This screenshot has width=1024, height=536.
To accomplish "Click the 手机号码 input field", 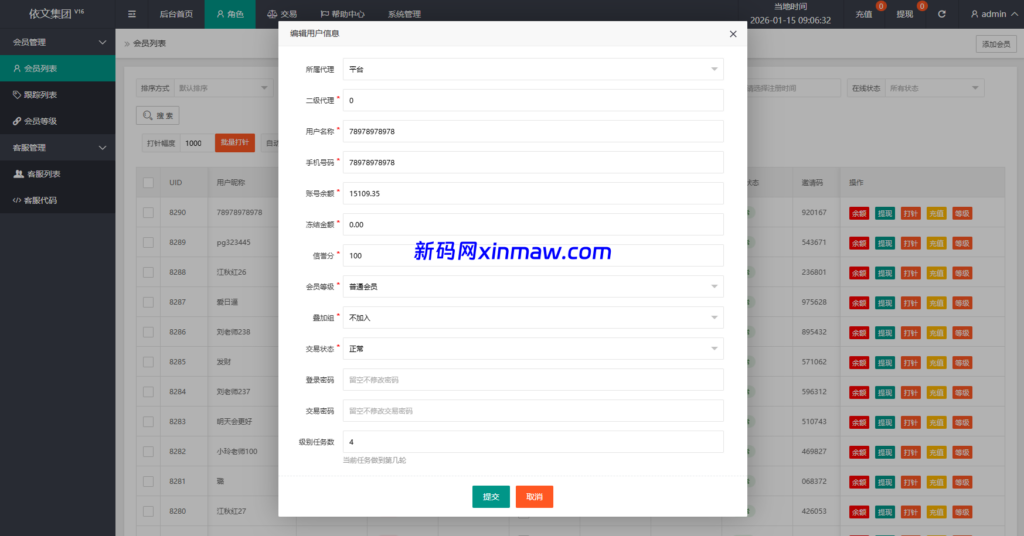I will pyautogui.click(x=533, y=163).
